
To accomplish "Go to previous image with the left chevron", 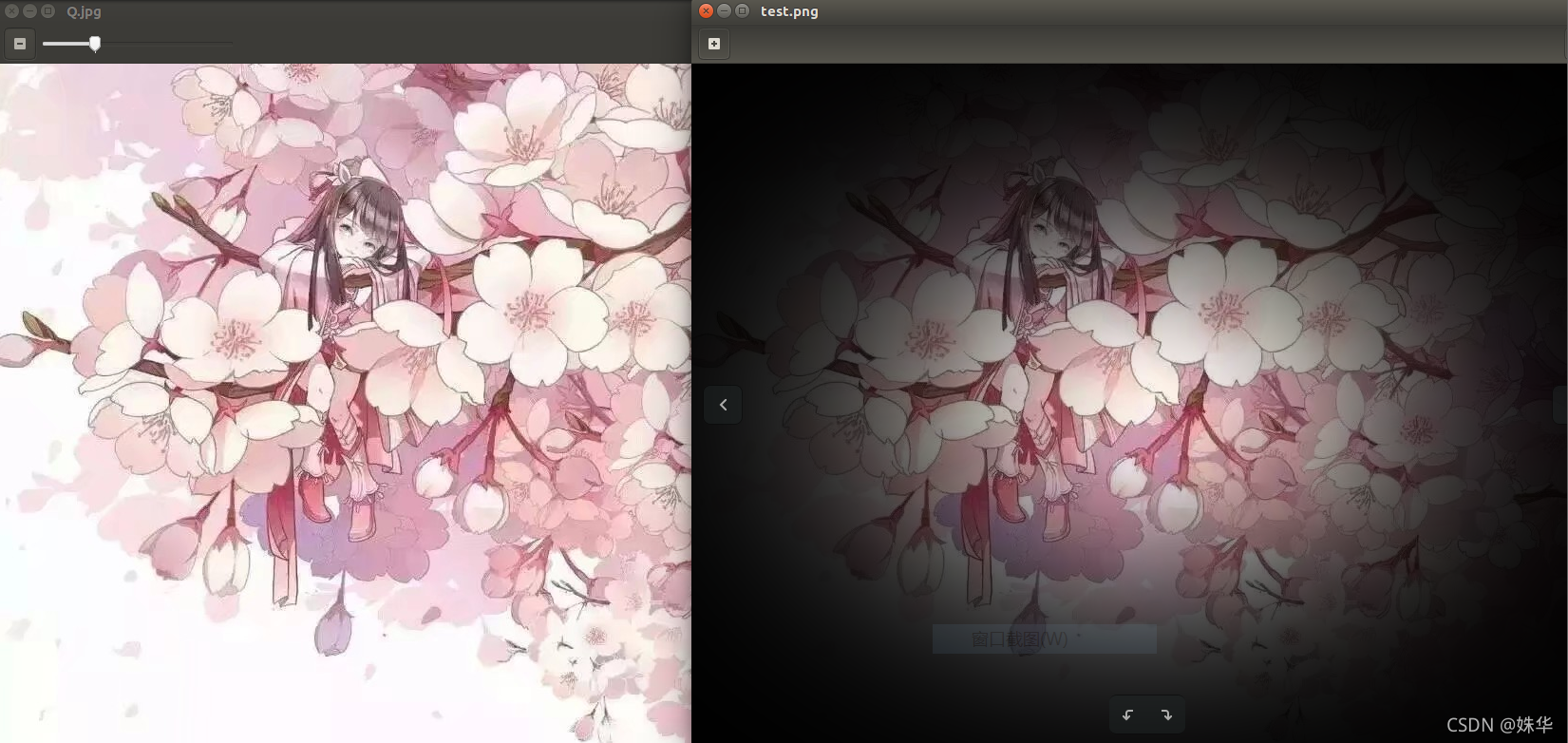I will pyautogui.click(x=723, y=405).
